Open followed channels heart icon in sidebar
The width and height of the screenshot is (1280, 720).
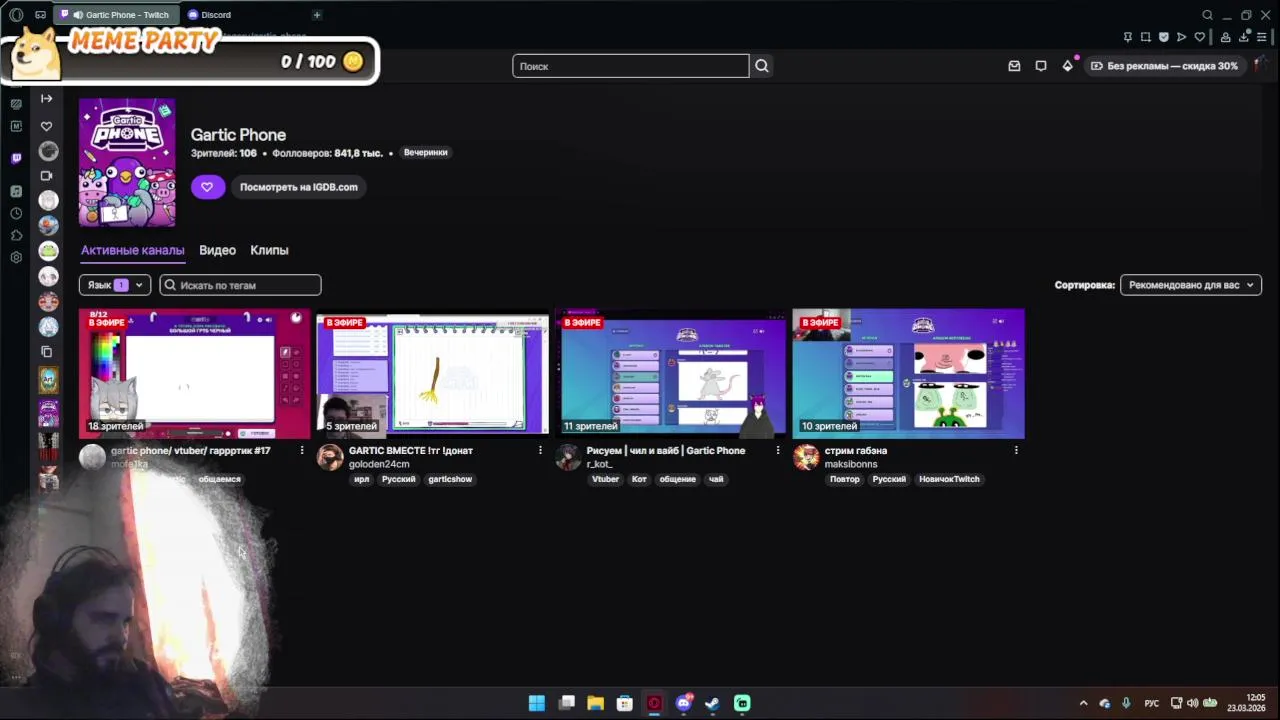click(x=46, y=126)
